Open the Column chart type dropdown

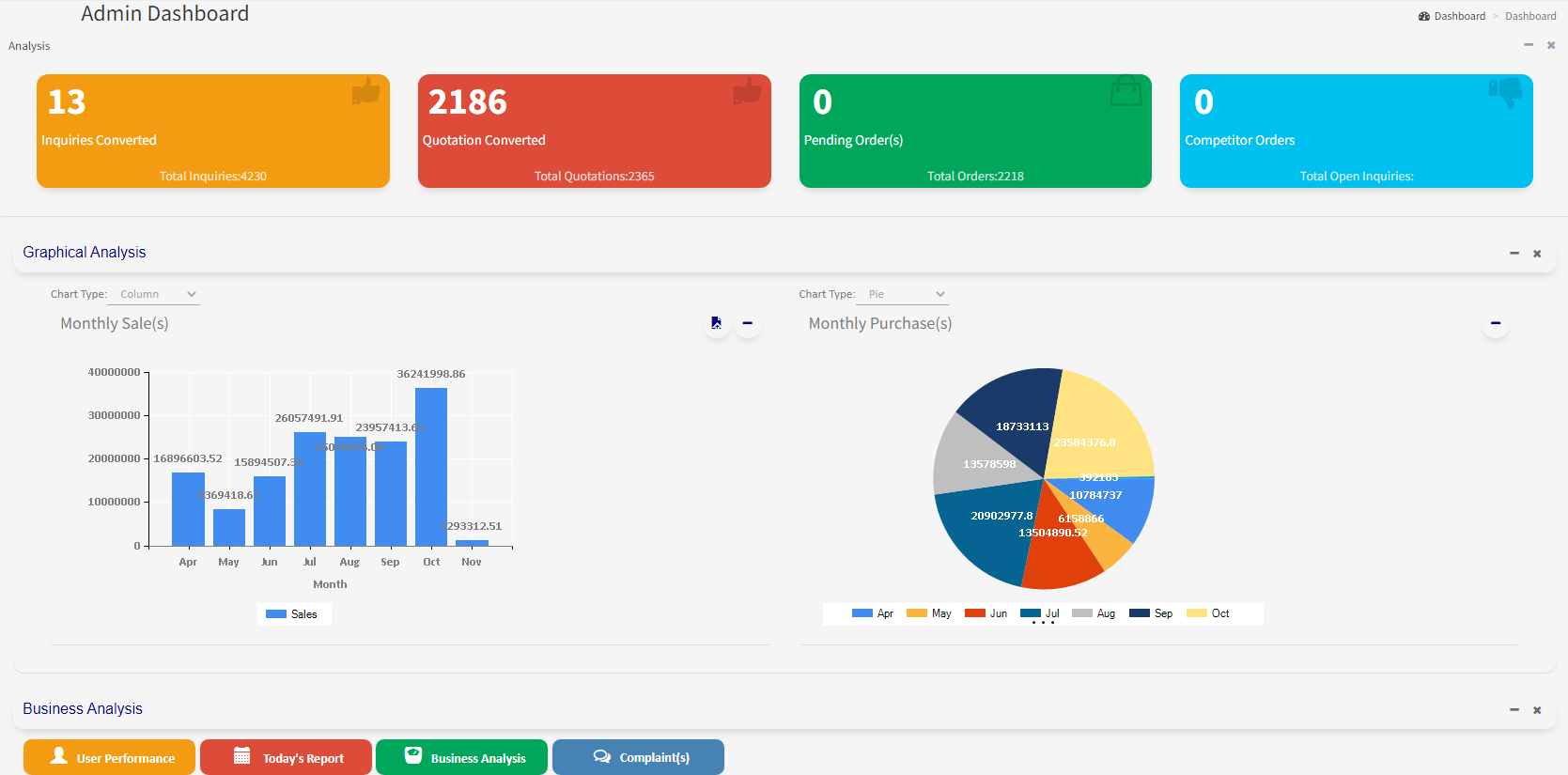tap(153, 294)
